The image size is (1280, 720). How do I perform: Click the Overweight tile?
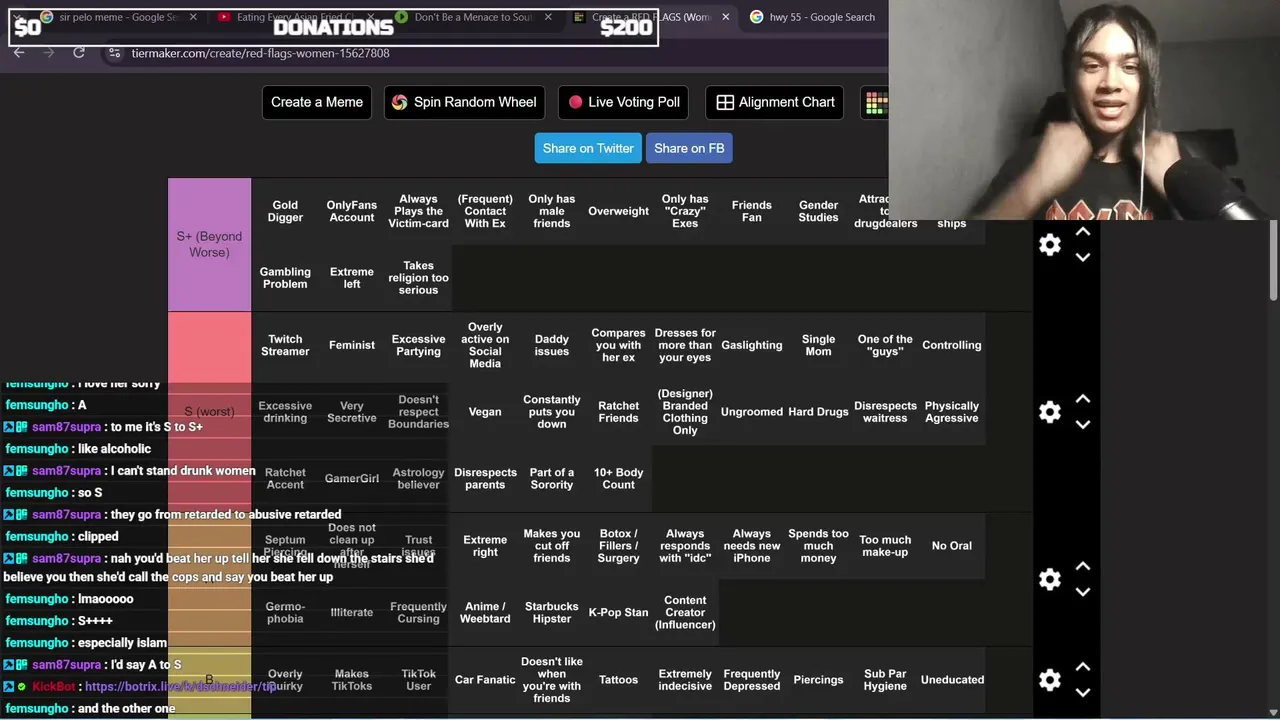pyautogui.click(x=618, y=211)
